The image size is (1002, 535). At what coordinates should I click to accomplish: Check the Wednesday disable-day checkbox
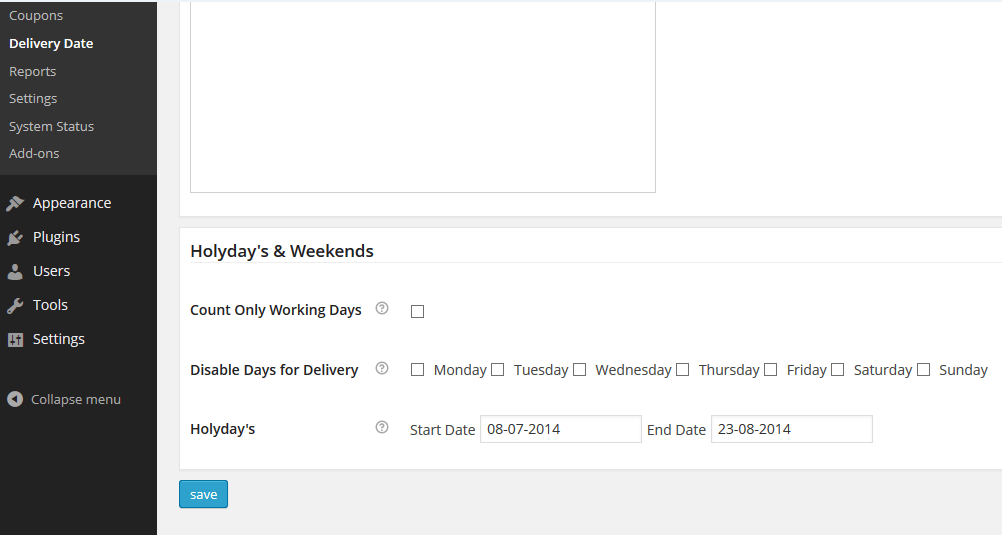coord(580,369)
